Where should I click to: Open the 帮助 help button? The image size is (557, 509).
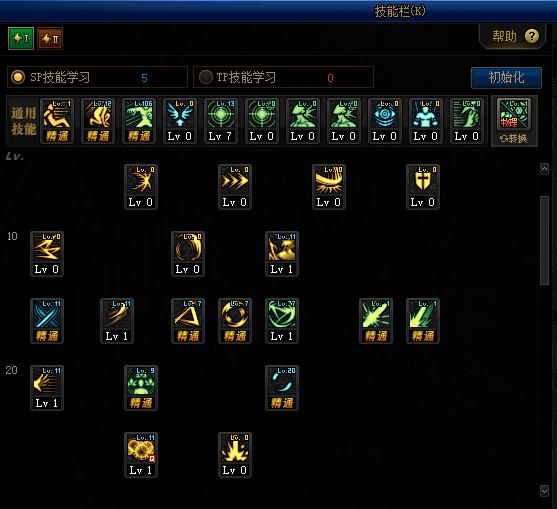(x=513, y=36)
